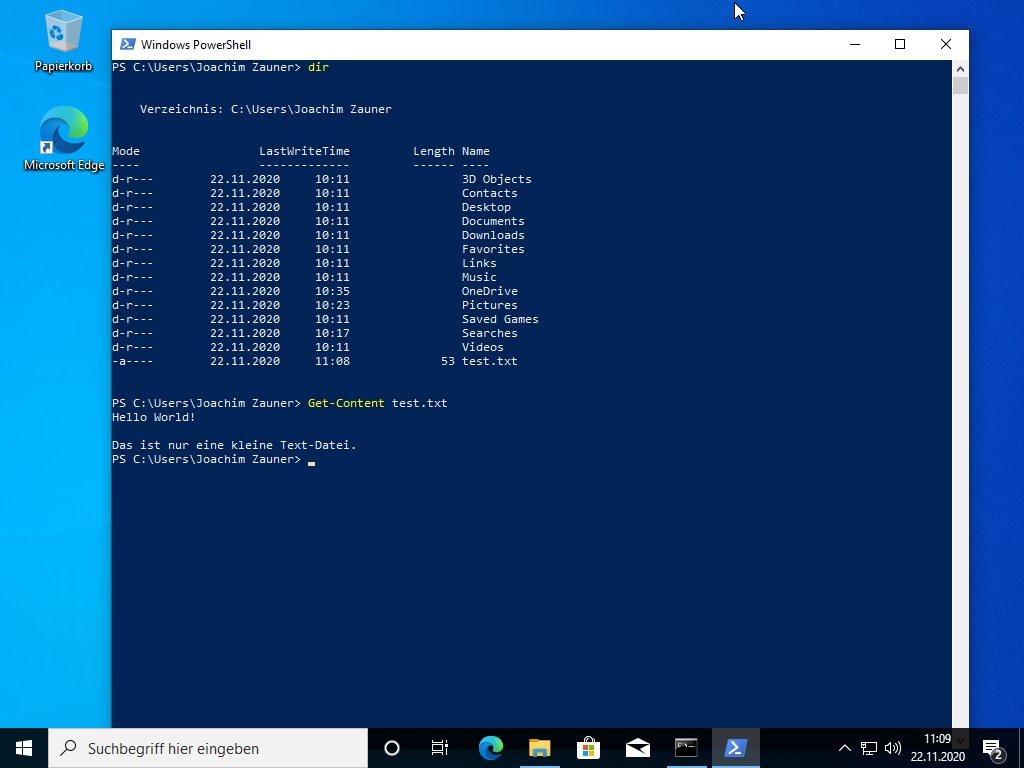Maximize the Windows PowerShell window
1024x768 pixels.
pyautogui.click(x=899, y=44)
